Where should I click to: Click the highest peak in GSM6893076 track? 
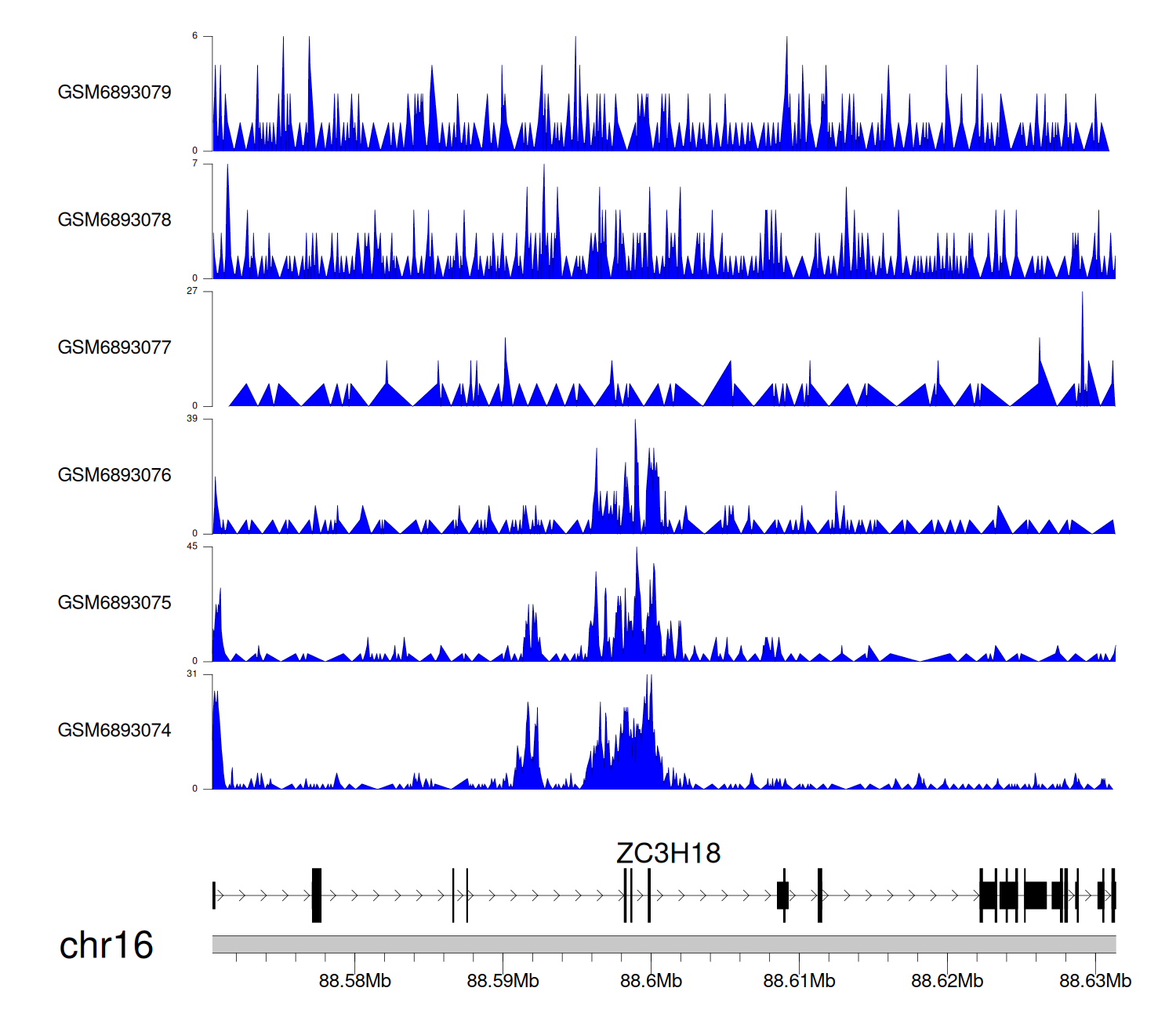(635, 425)
